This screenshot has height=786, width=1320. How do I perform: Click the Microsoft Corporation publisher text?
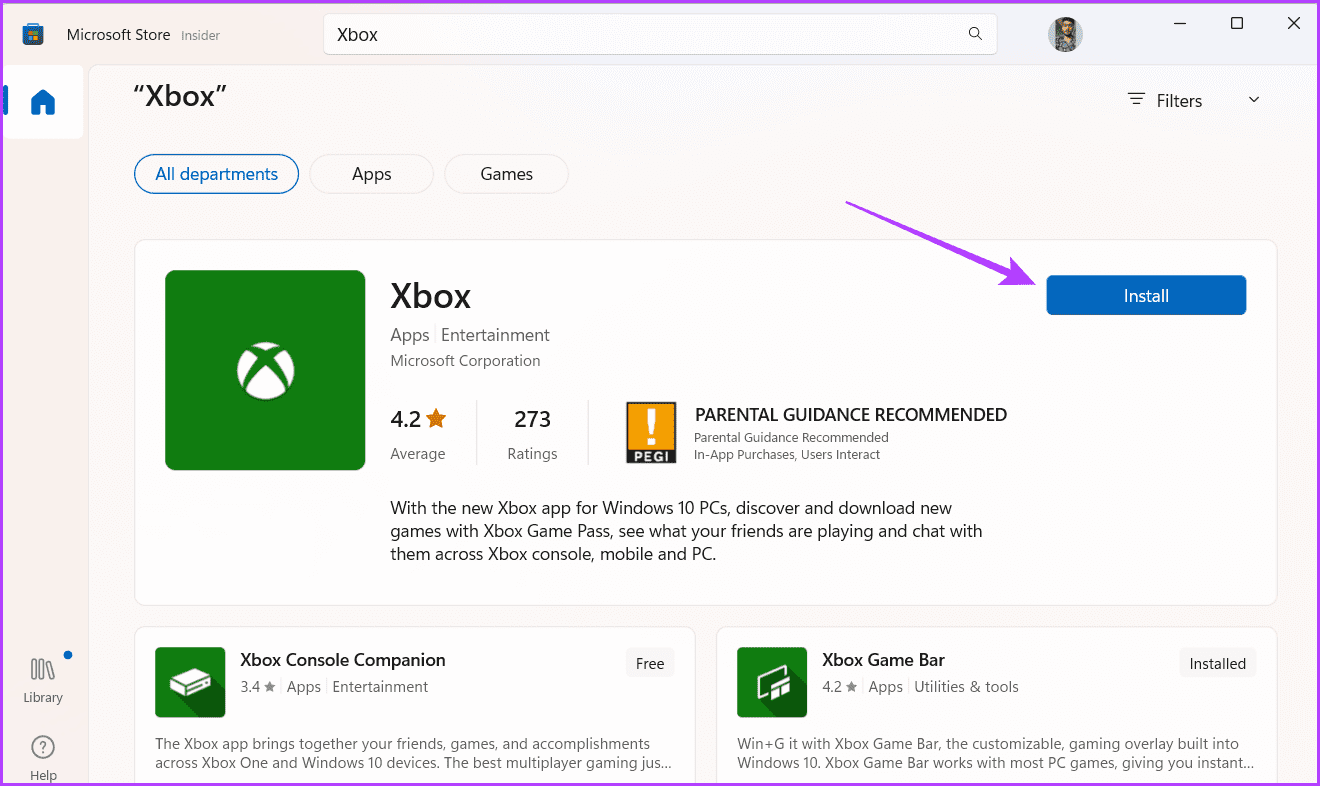point(465,361)
